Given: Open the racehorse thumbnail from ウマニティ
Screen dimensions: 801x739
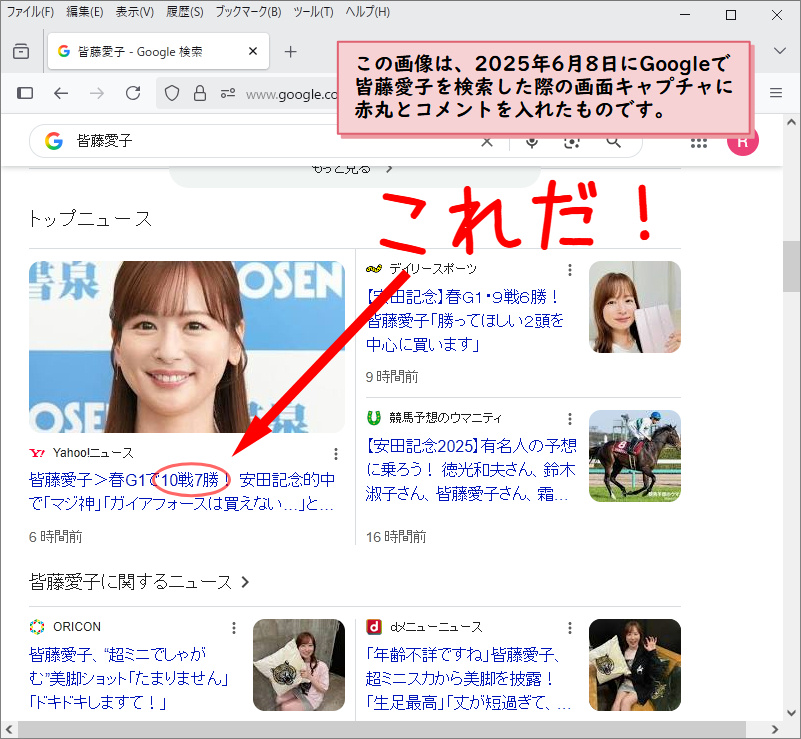Looking at the screenshot, I should [x=635, y=456].
